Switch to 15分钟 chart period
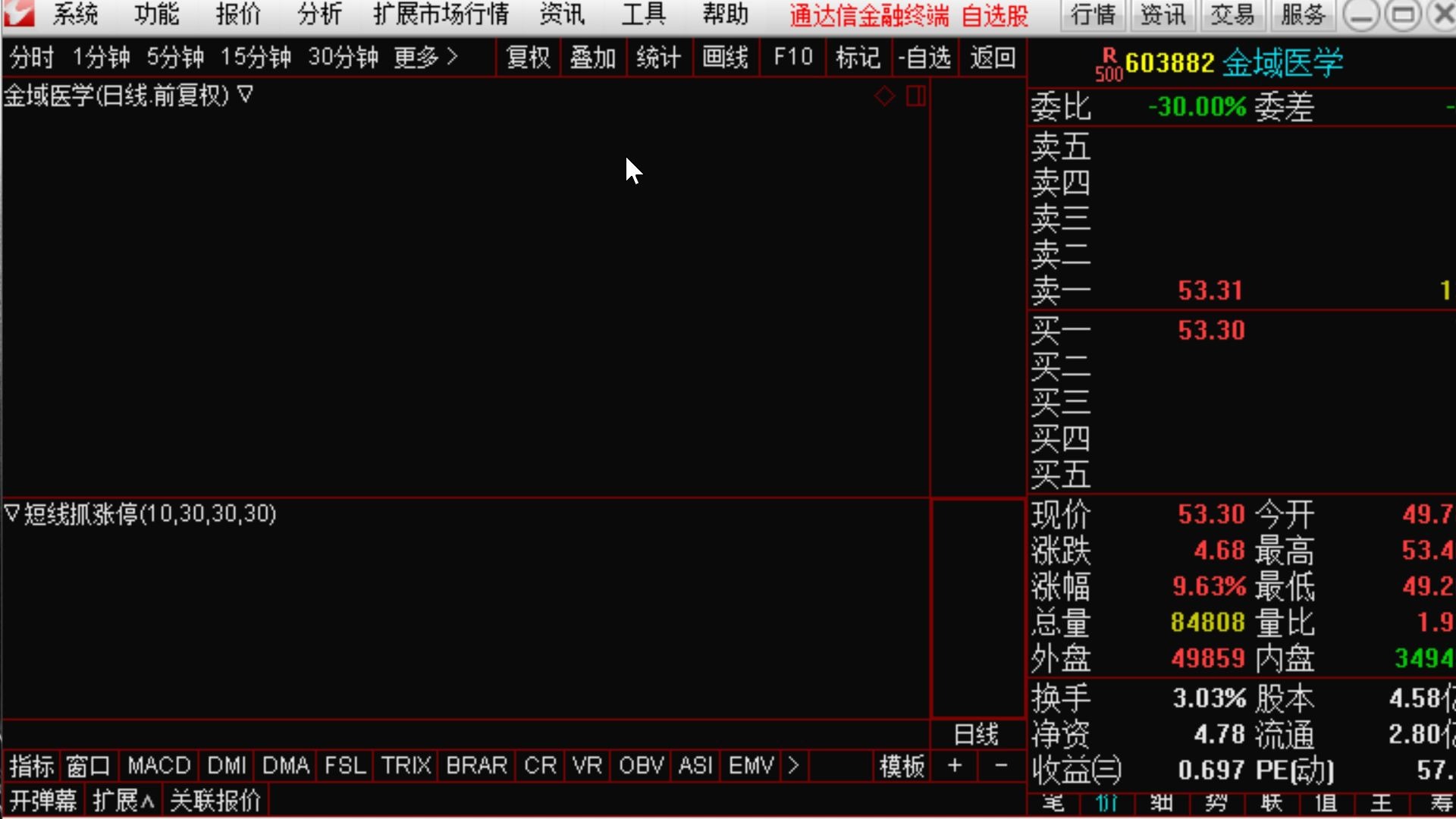Viewport: 1456px width, 819px height. [256, 58]
